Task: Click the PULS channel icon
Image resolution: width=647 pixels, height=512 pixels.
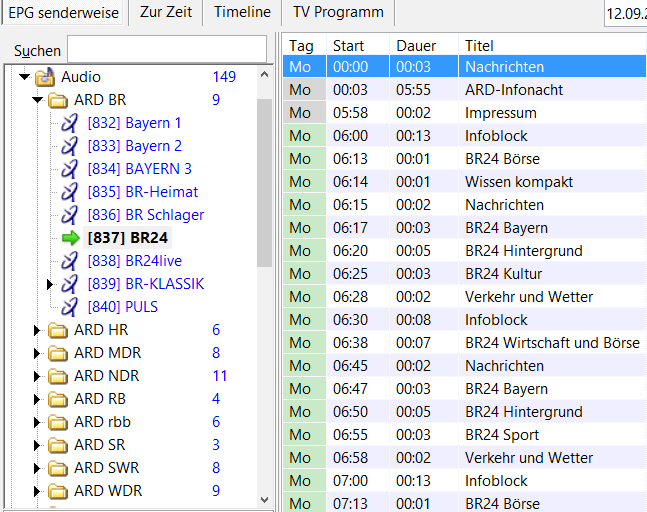Action: coord(69,307)
